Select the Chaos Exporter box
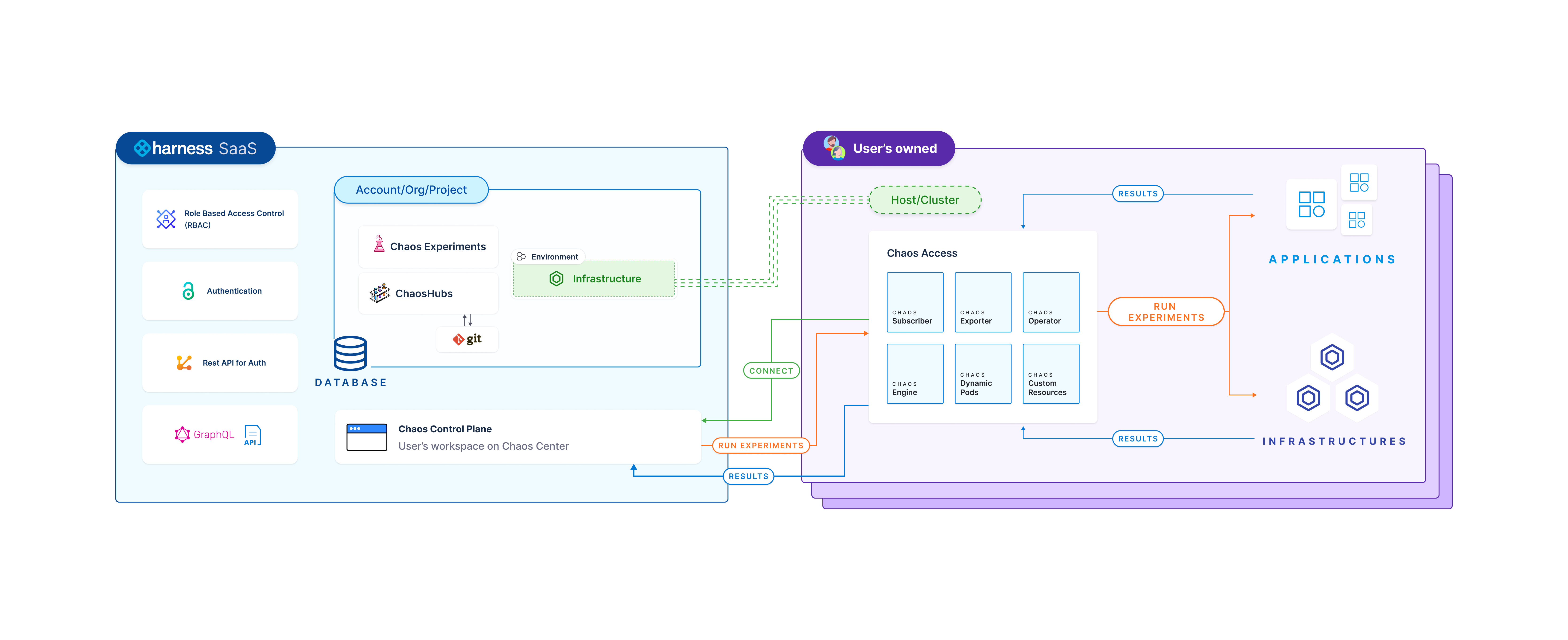Viewport: 1568px width, 640px height. [983, 302]
